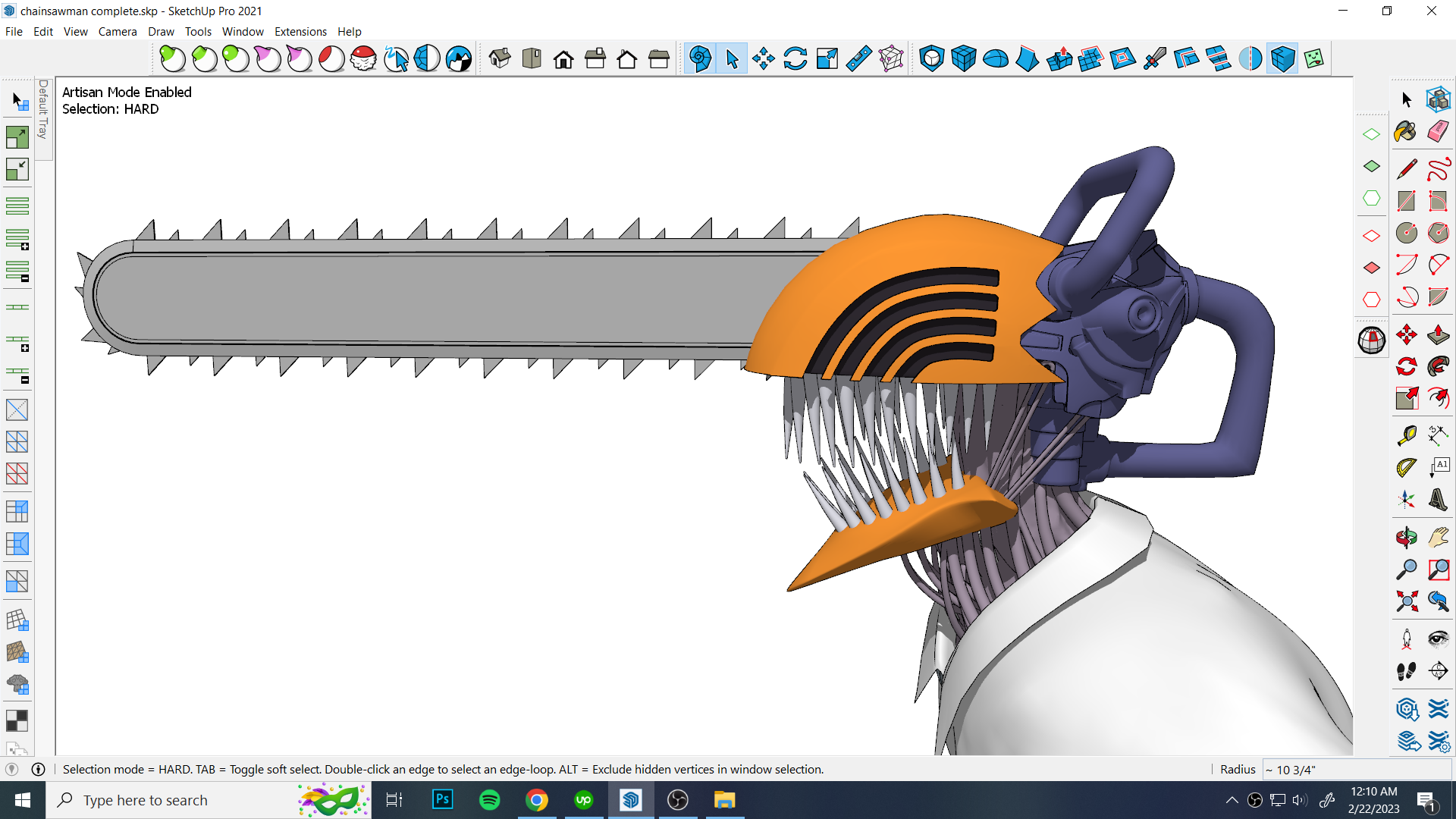Activate the blue vertex scale tool
Screen dimensions: 1456x819
827,58
